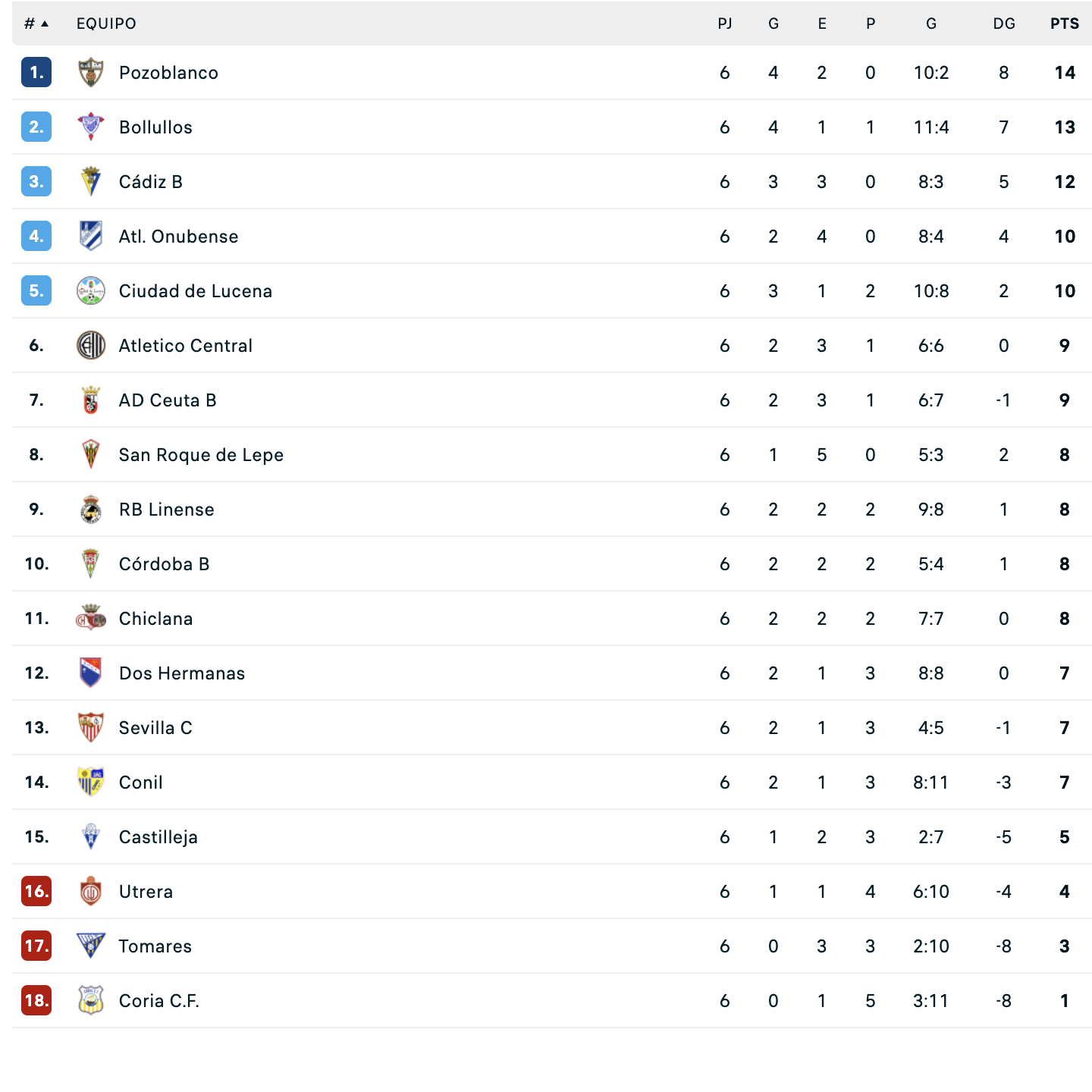Click the EQUIPO column header
Viewport: 1092px width, 1092px height.
[106, 24]
